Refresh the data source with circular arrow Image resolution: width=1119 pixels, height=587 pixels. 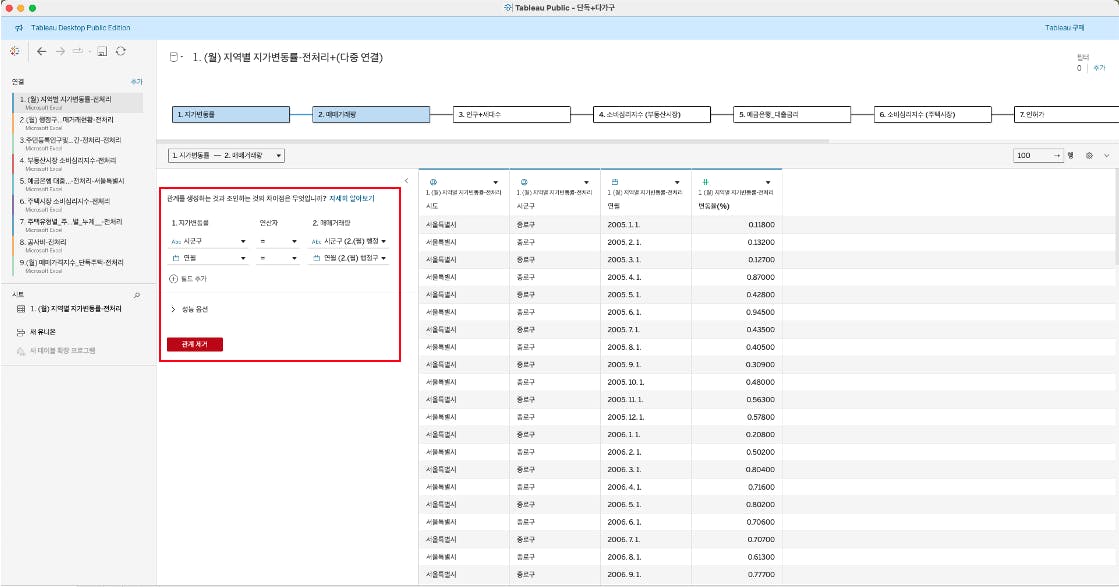[121, 51]
